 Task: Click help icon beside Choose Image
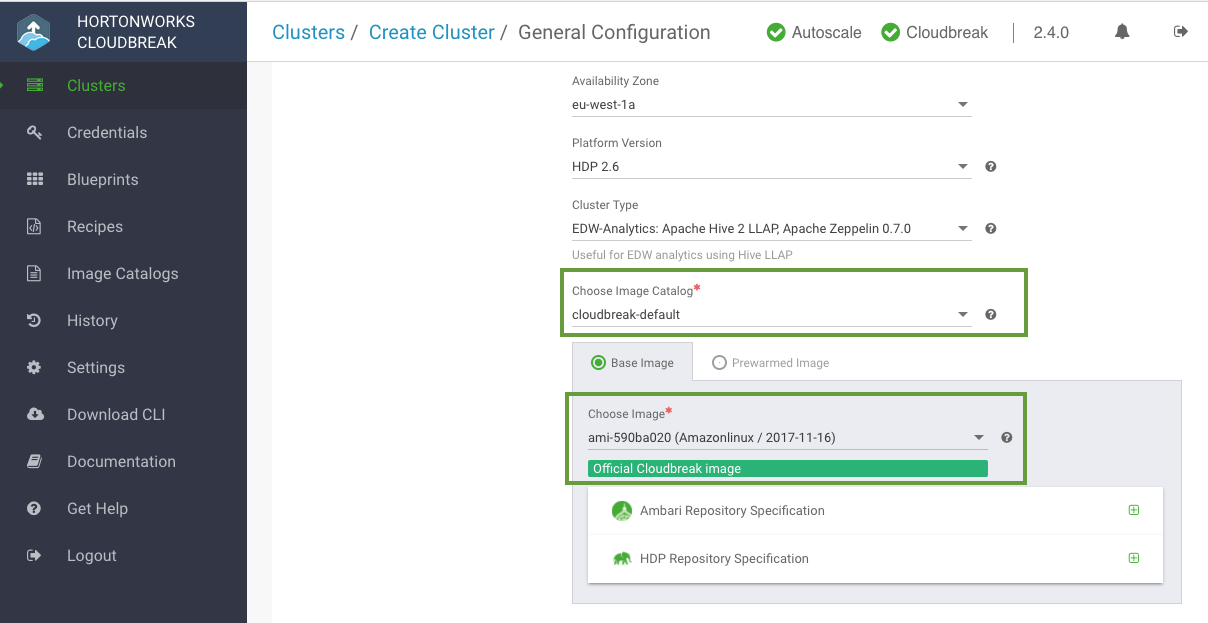(1006, 438)
